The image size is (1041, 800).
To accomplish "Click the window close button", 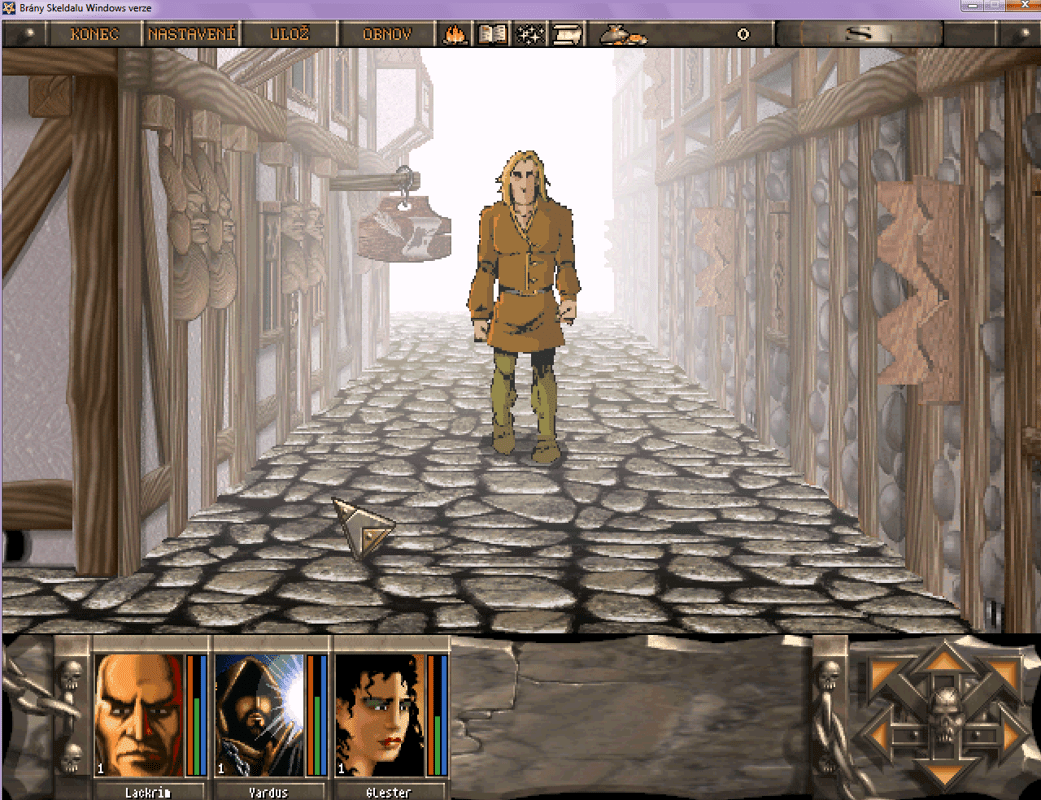I will point(1026,4).
